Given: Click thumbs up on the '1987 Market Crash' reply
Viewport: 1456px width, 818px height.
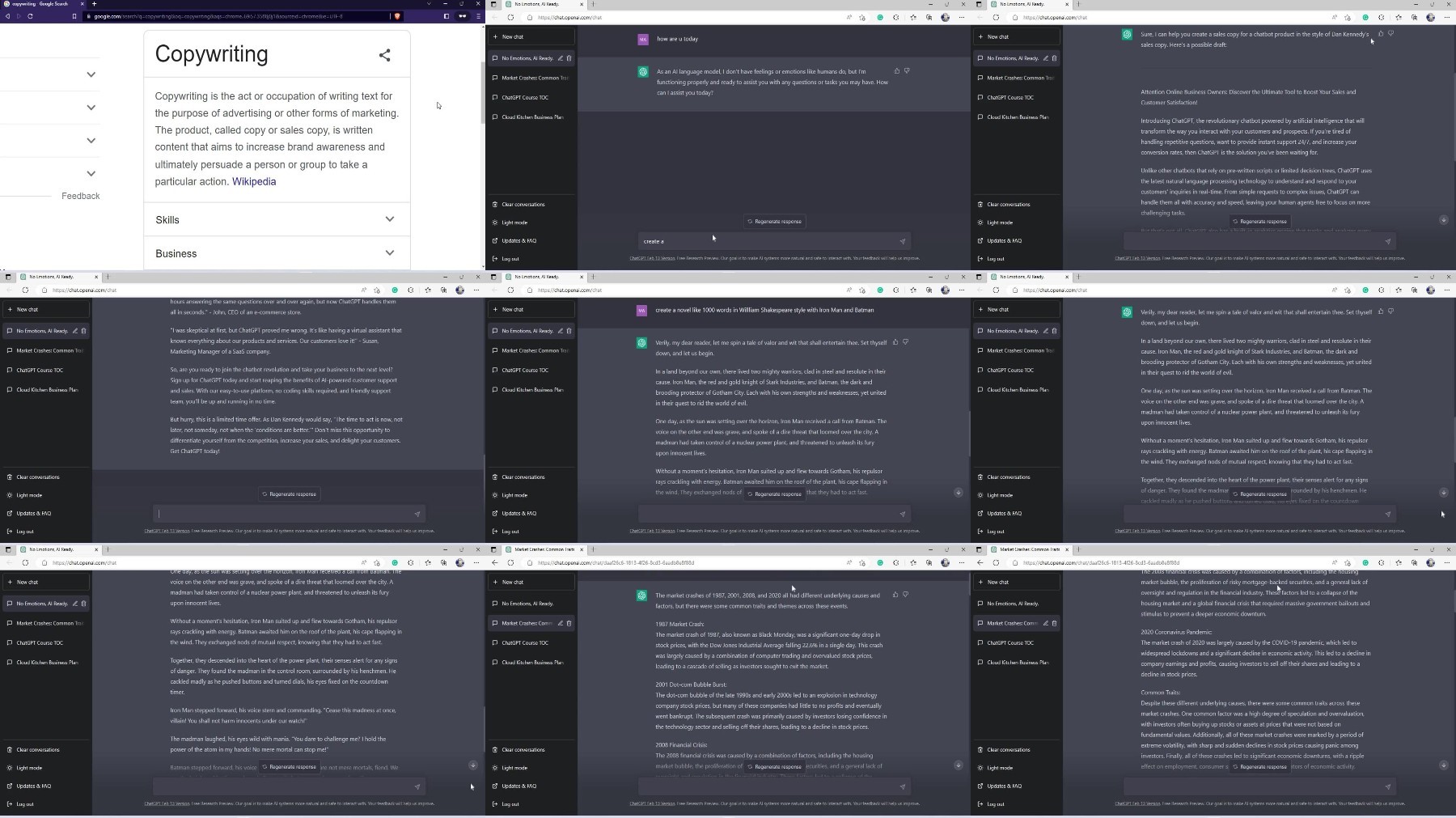Looking at the screenshot, I should (895, 595).
